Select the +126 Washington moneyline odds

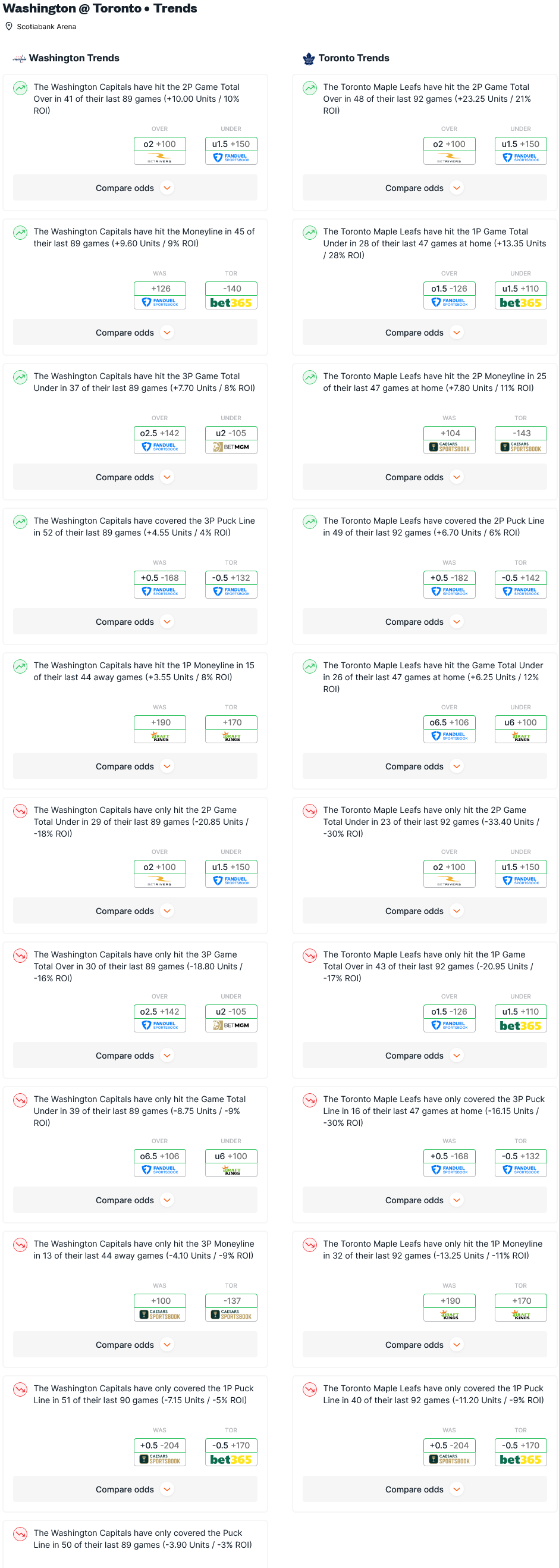160,289
